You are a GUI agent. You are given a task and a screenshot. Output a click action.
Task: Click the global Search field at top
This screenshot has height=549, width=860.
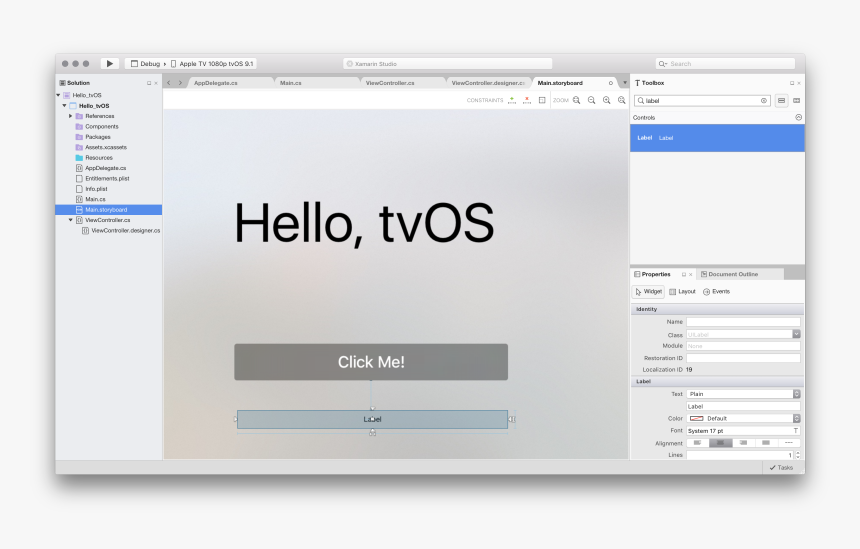click(x=725, y=64)
